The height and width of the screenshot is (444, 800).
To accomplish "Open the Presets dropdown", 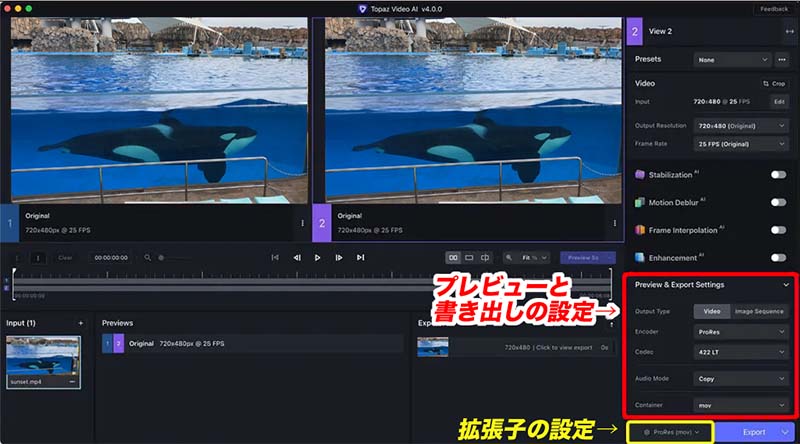I will (732, 60).
